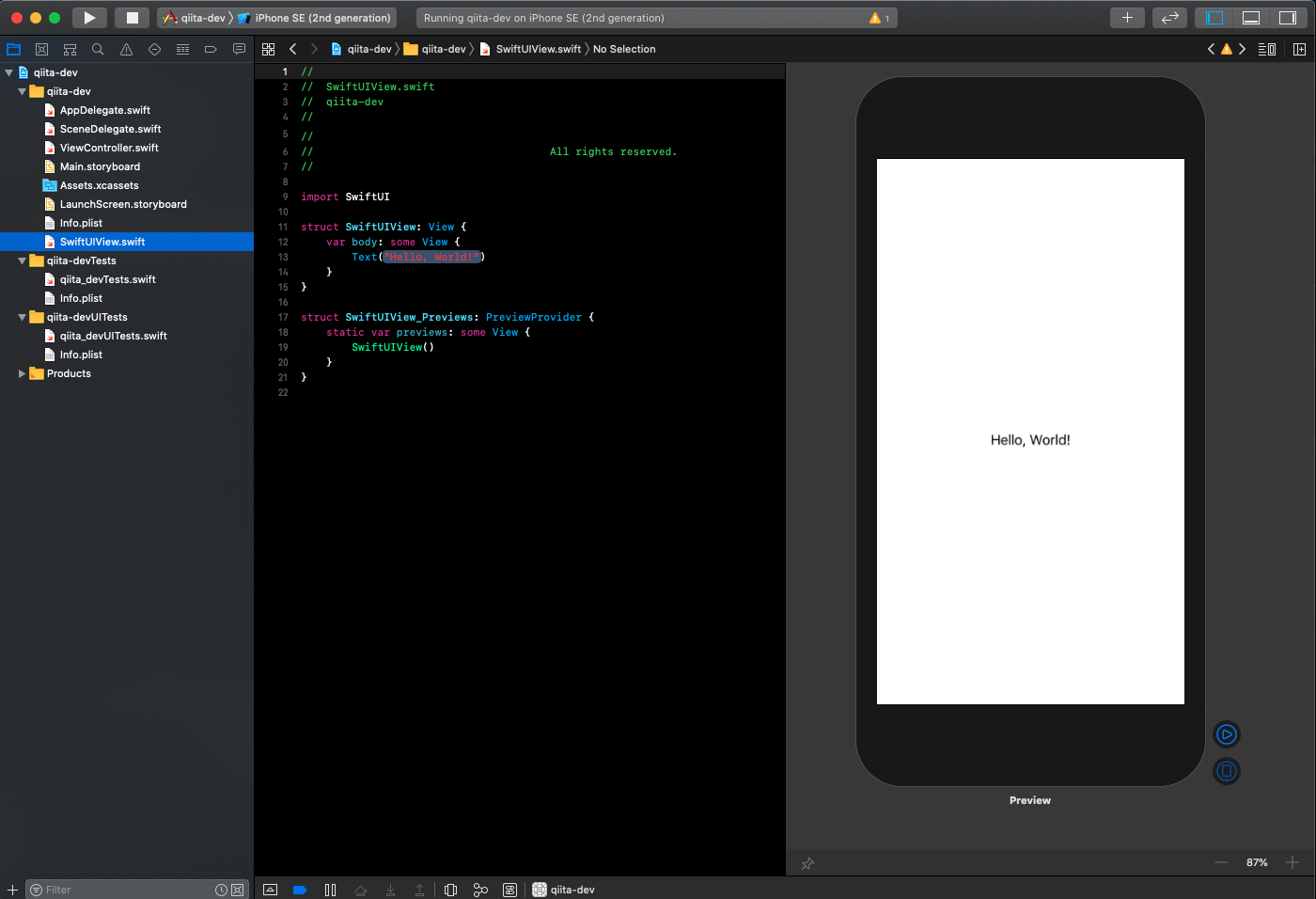The height and width of the screenshot is (899, 1316).
Task: Start Live Preview in canvas
Action: (1227, 734)
